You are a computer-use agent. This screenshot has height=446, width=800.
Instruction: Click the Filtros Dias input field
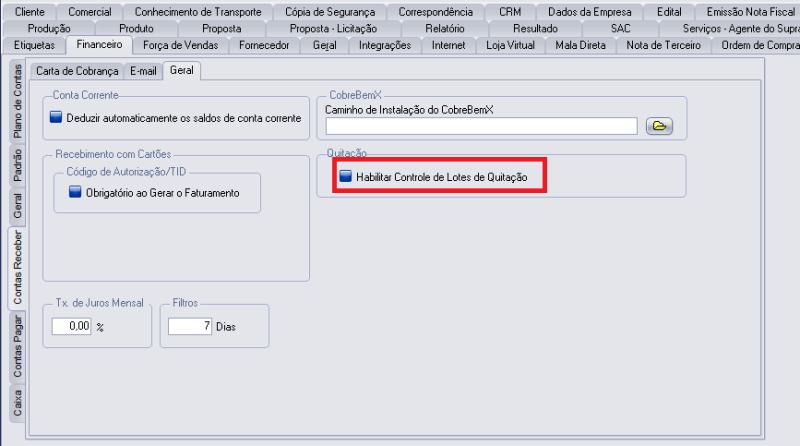point(189,326)
